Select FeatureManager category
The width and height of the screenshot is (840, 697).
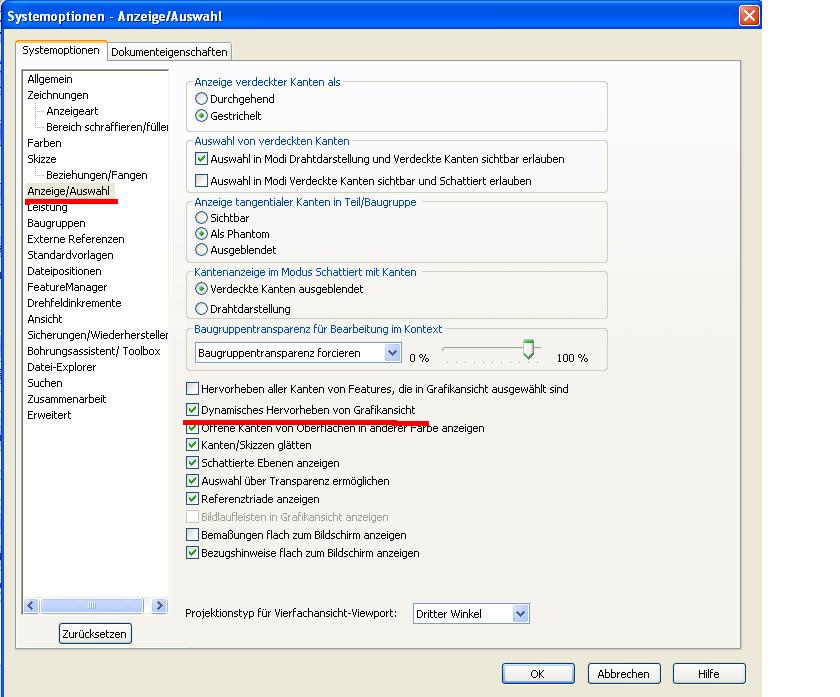[67, 287]
